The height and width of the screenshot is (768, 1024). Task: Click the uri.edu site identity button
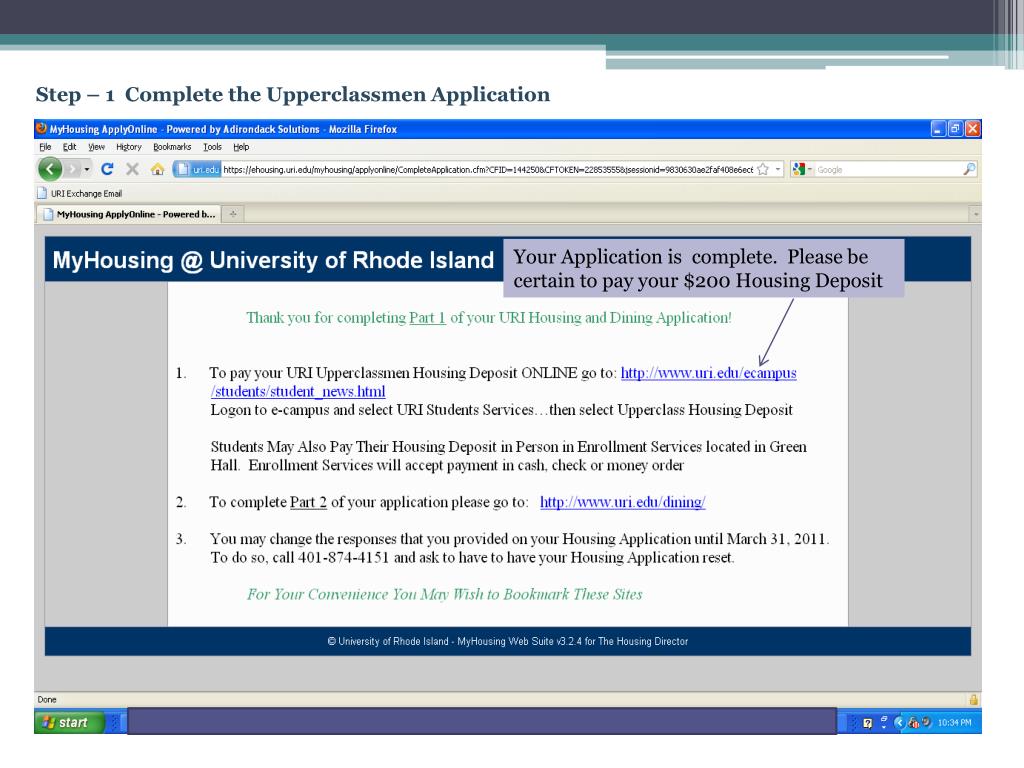click(x=198, y=170)
